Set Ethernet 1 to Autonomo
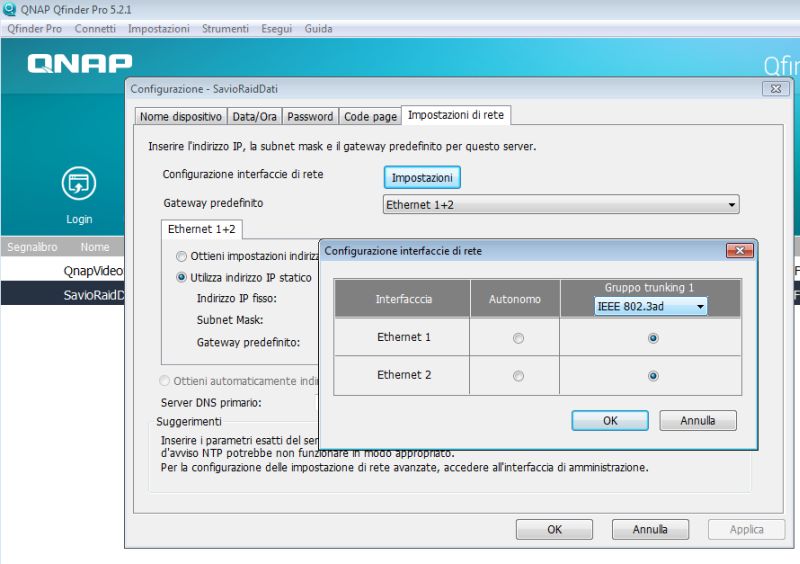This screenshot has width=800, height=564. coord(517,338)
